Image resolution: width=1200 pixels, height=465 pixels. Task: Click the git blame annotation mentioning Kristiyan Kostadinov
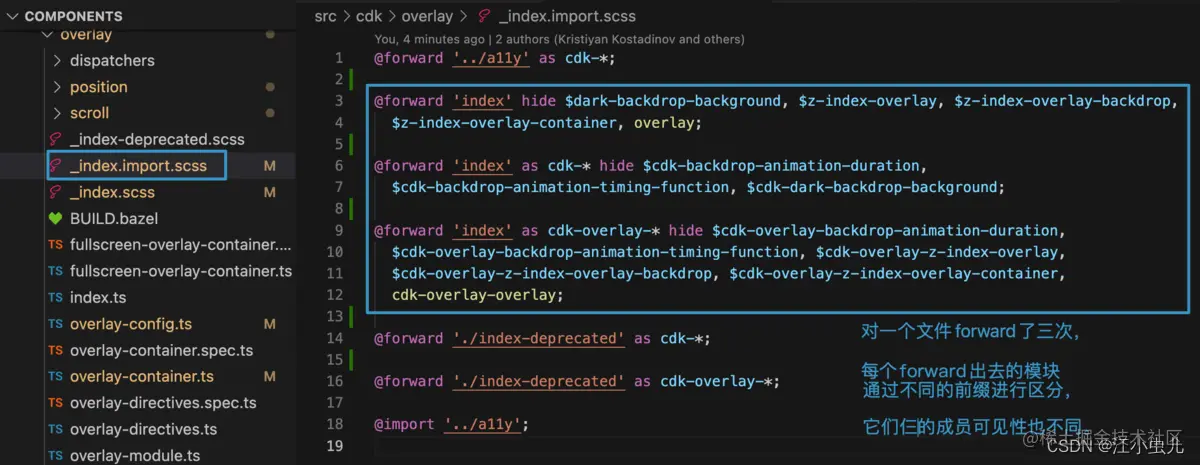(559, 39)
